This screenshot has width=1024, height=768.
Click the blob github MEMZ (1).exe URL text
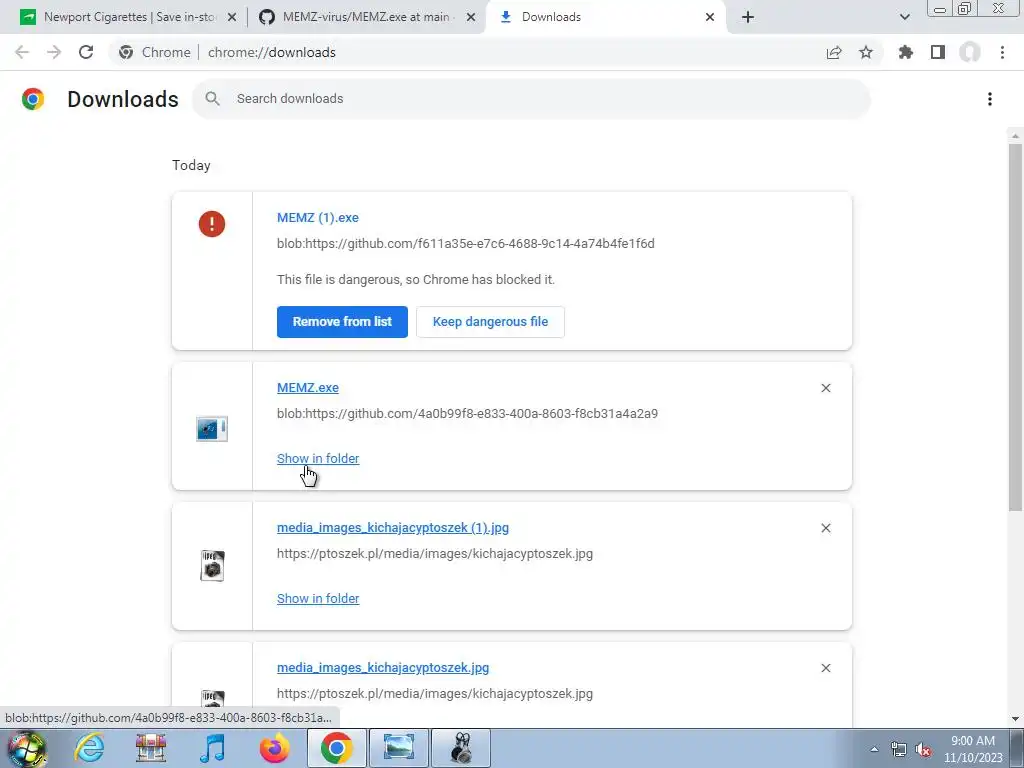click(x=466, y=244)
